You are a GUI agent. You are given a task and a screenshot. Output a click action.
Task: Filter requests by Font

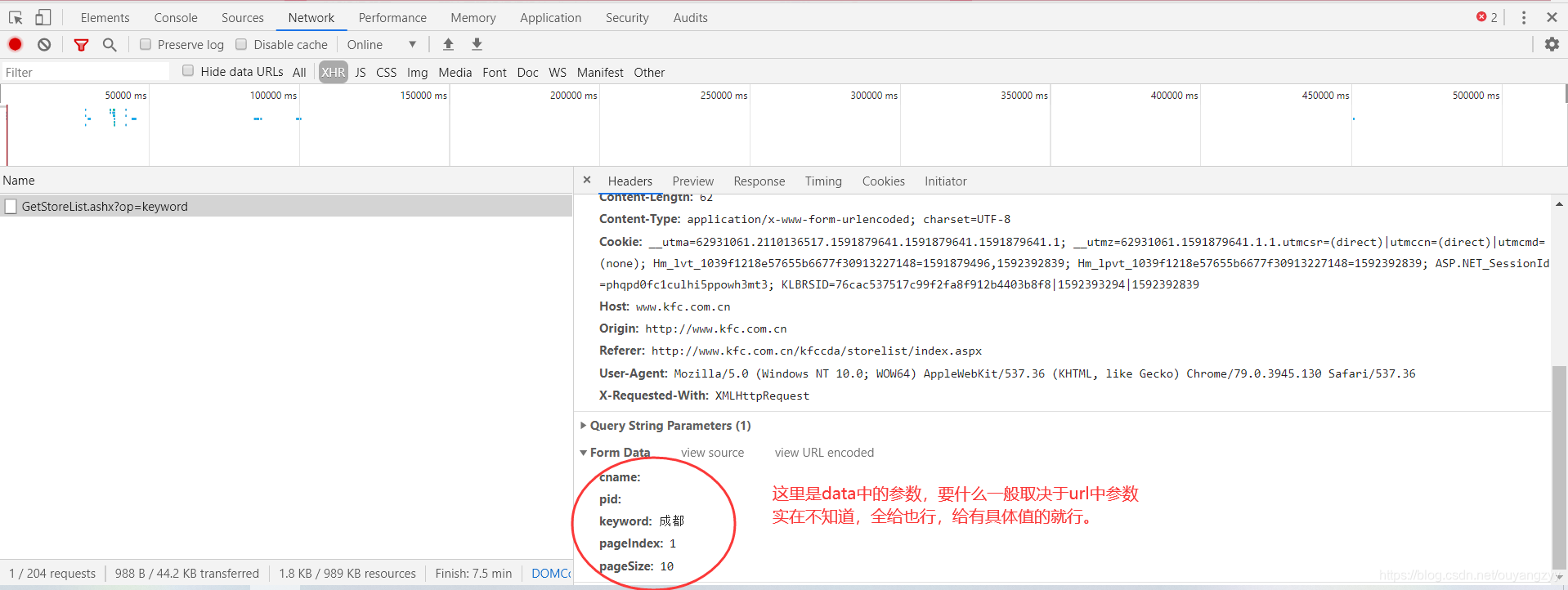[x=495, y=72]
